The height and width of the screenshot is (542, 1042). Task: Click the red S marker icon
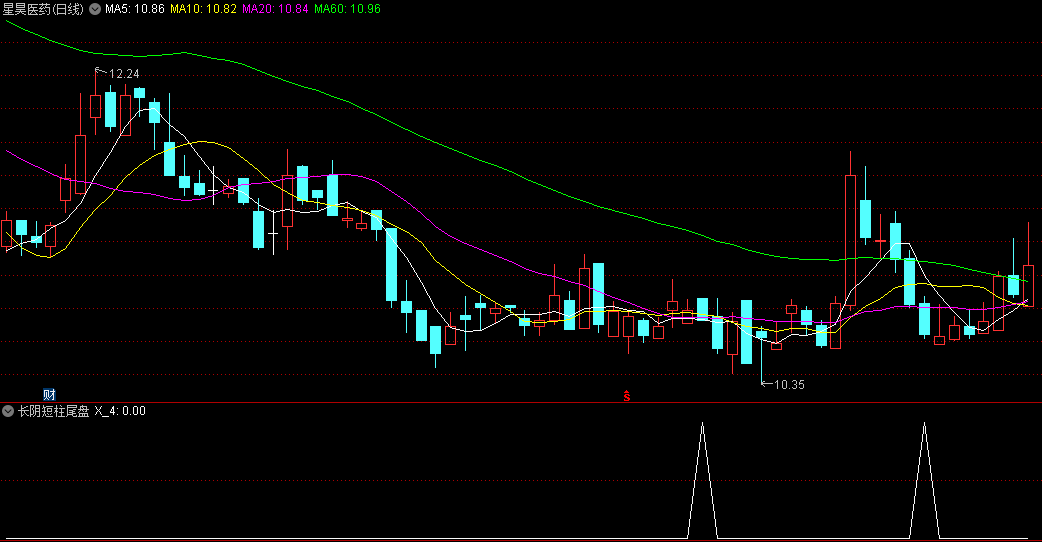pyautogui.click(x=627, y=396)
